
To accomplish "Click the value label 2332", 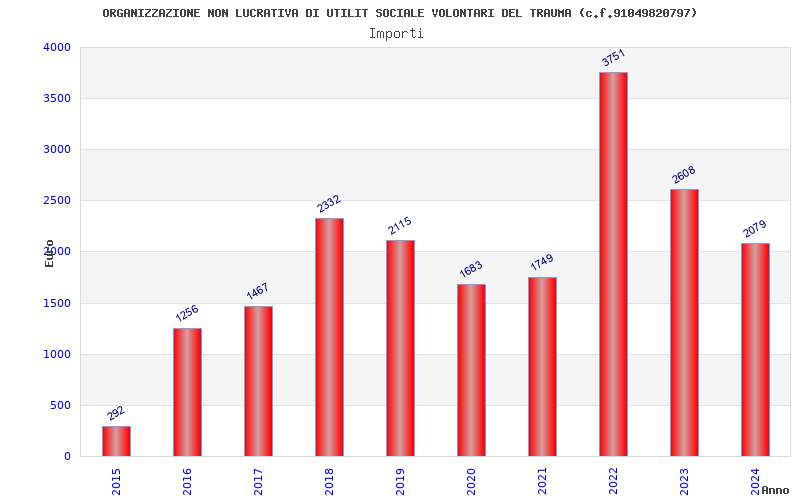I will (x=329, y=203).
